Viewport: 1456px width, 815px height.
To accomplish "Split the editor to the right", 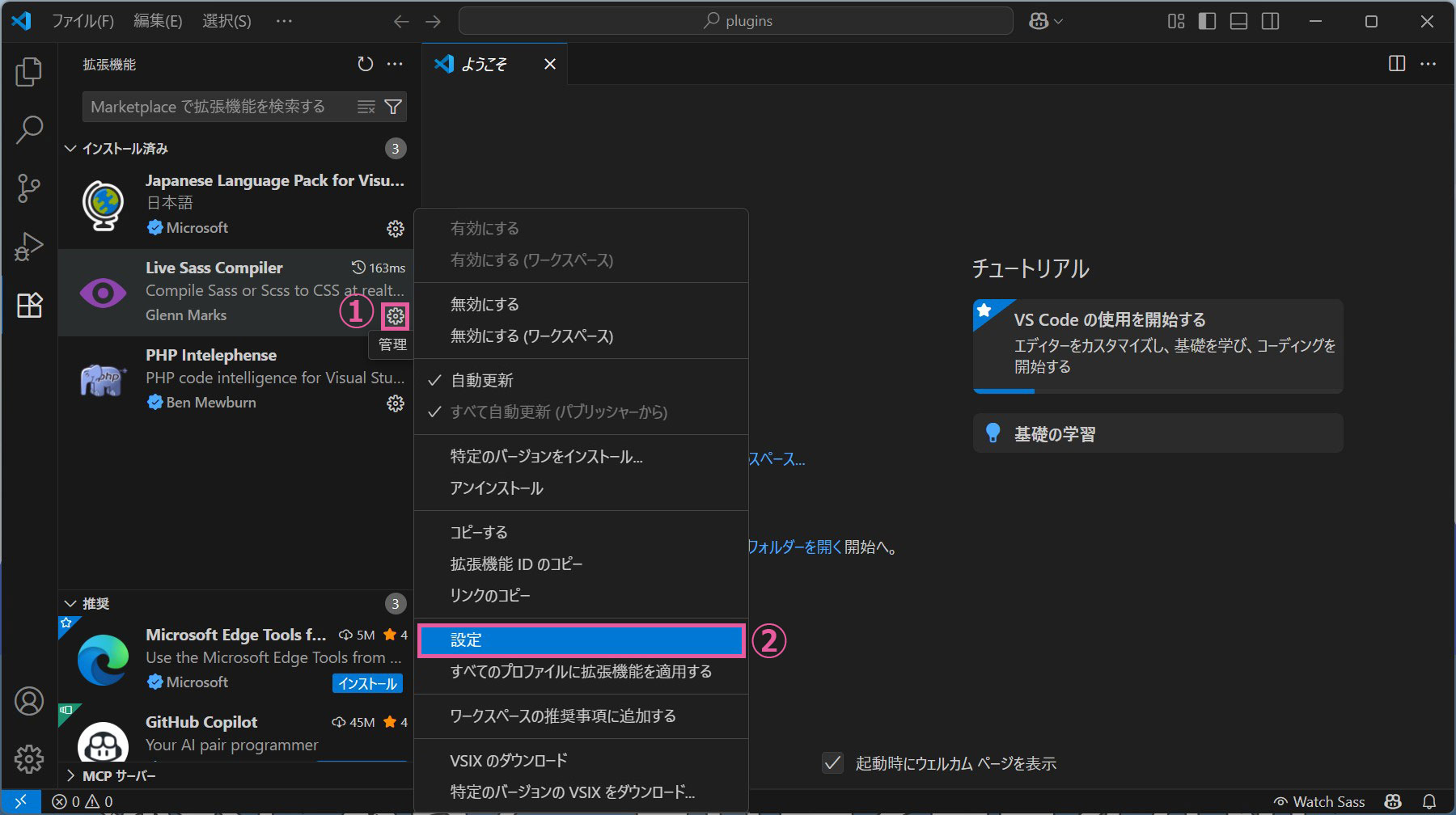I will 1397,64.
